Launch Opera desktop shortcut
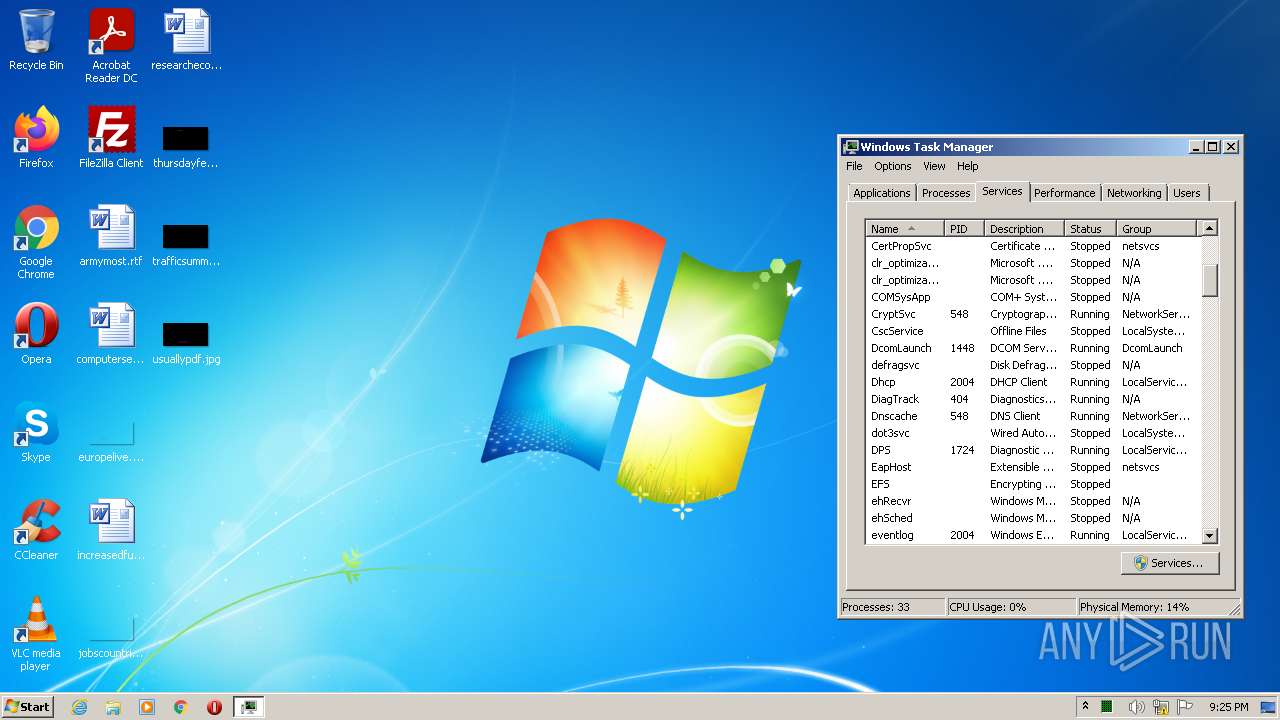The height and width of the screenshot is (720, 1280). point(36,334)
